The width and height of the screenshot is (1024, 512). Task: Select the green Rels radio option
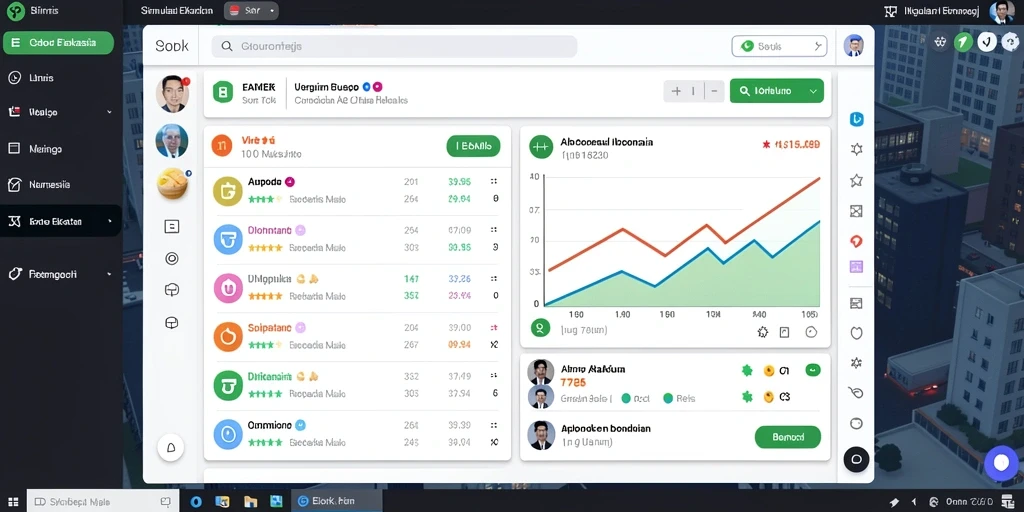668,398
